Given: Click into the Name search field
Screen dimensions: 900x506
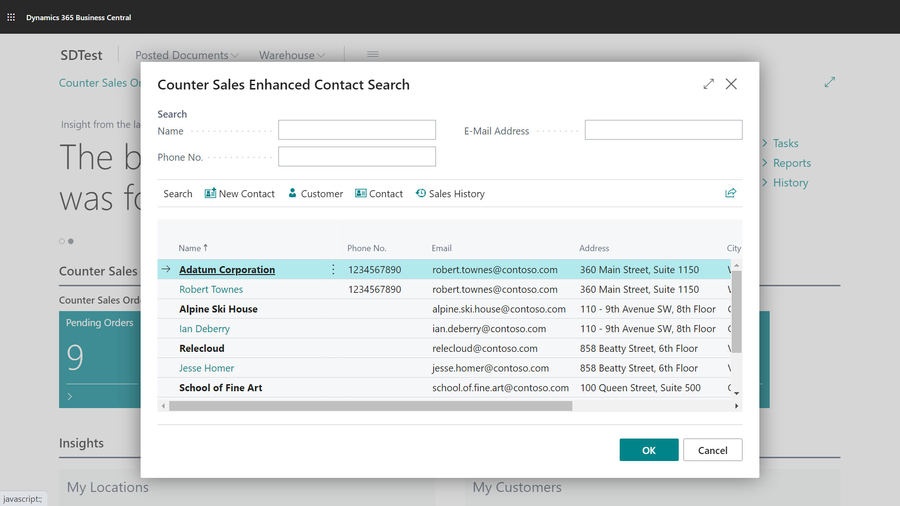Looking at the screenshot, I should 357,130.
